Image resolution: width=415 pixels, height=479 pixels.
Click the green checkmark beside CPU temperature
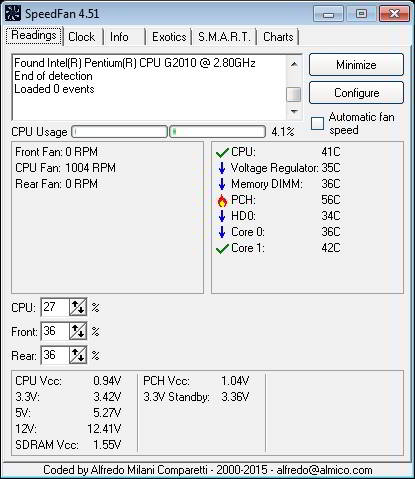(222, 153)
